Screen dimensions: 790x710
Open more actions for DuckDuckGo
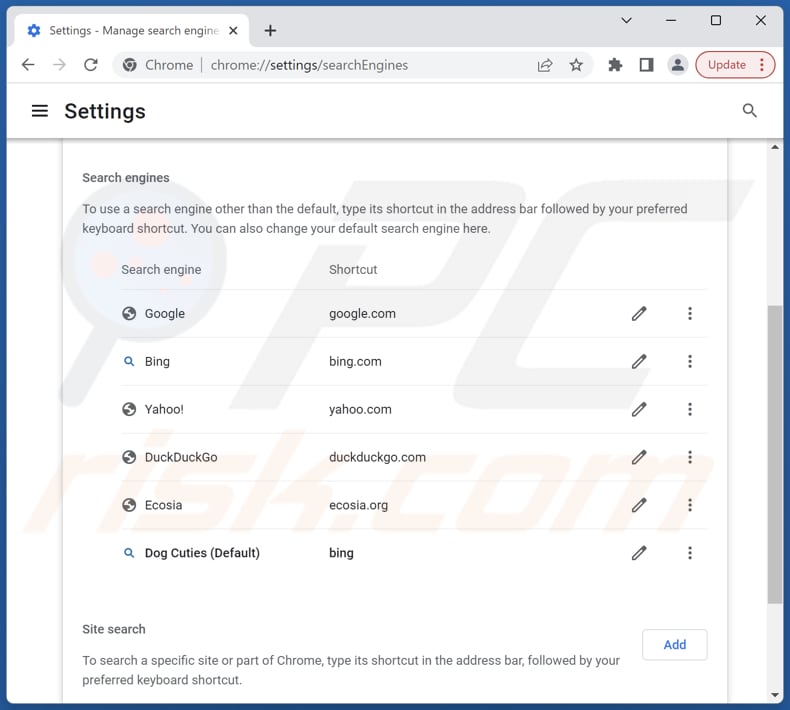click(690, 457)
